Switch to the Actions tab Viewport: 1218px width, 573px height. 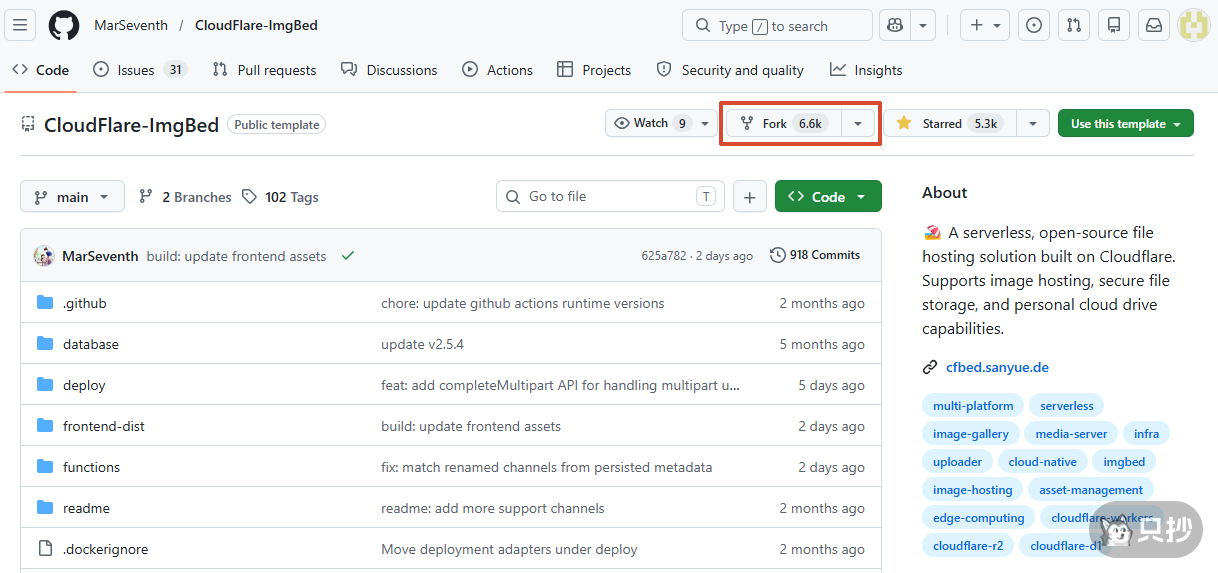point(497,70)
